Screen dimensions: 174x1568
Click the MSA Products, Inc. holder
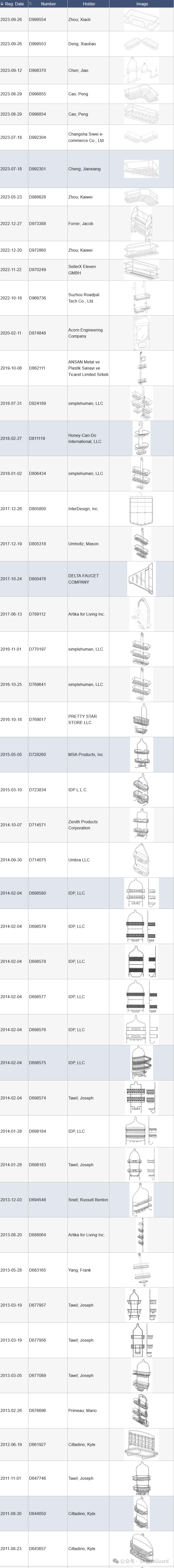[86, 755]
